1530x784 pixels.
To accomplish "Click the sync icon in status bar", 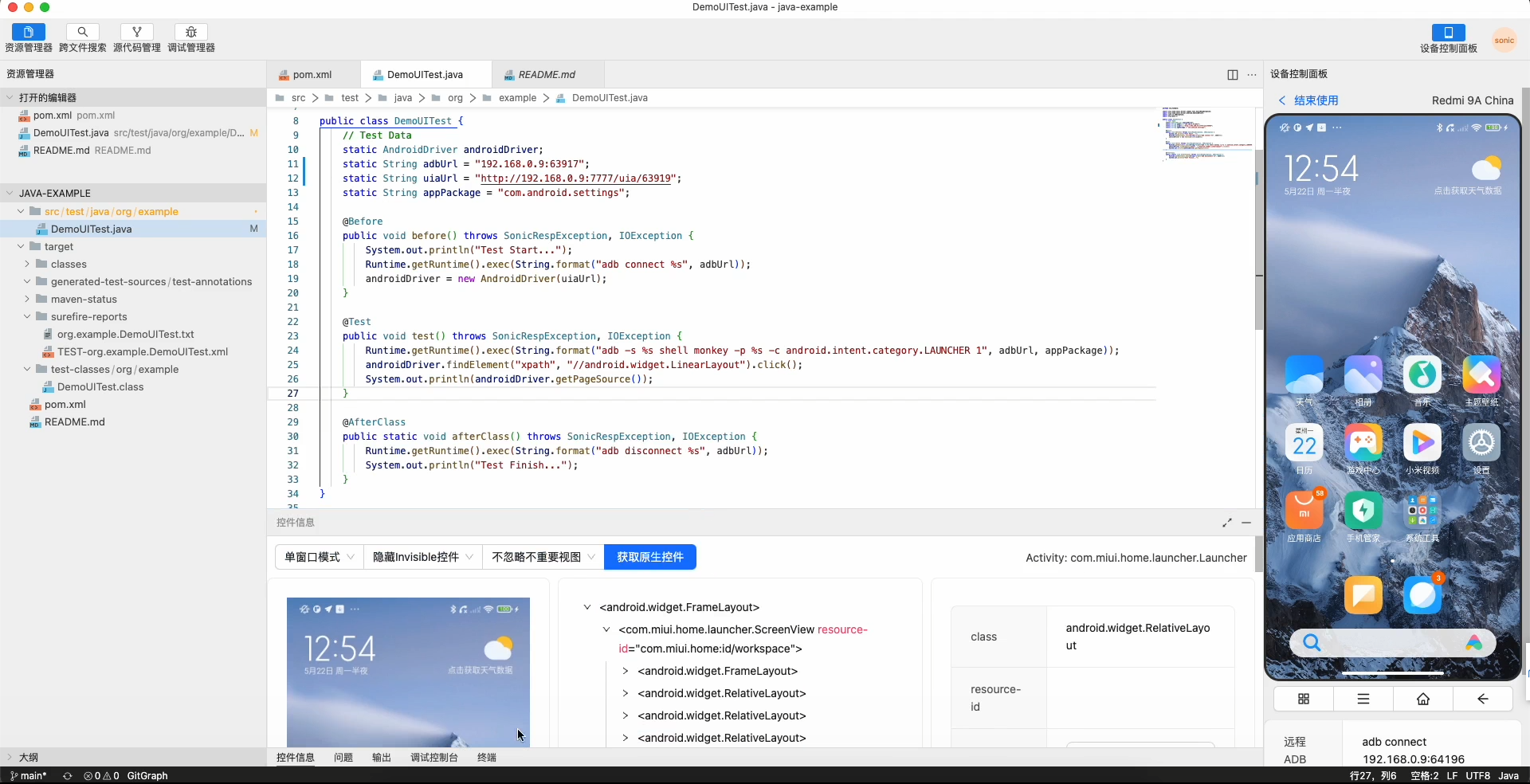I will [x=67, y=776].
